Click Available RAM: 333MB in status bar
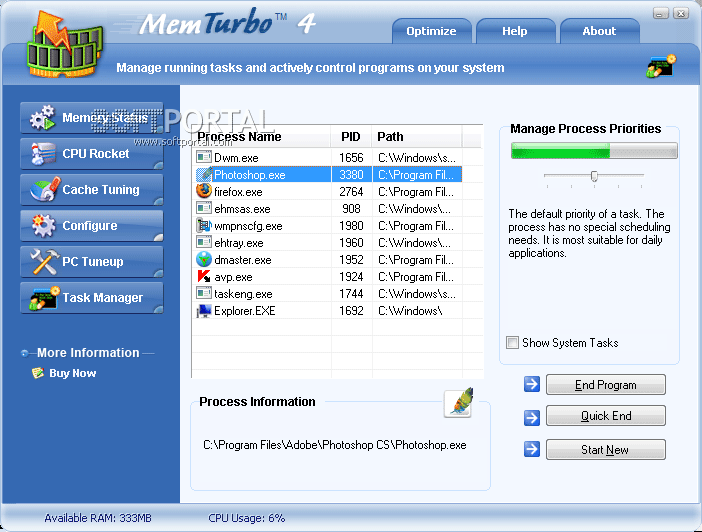The height and width of the screenshot is (532, 702). click(x=98, y=518)
